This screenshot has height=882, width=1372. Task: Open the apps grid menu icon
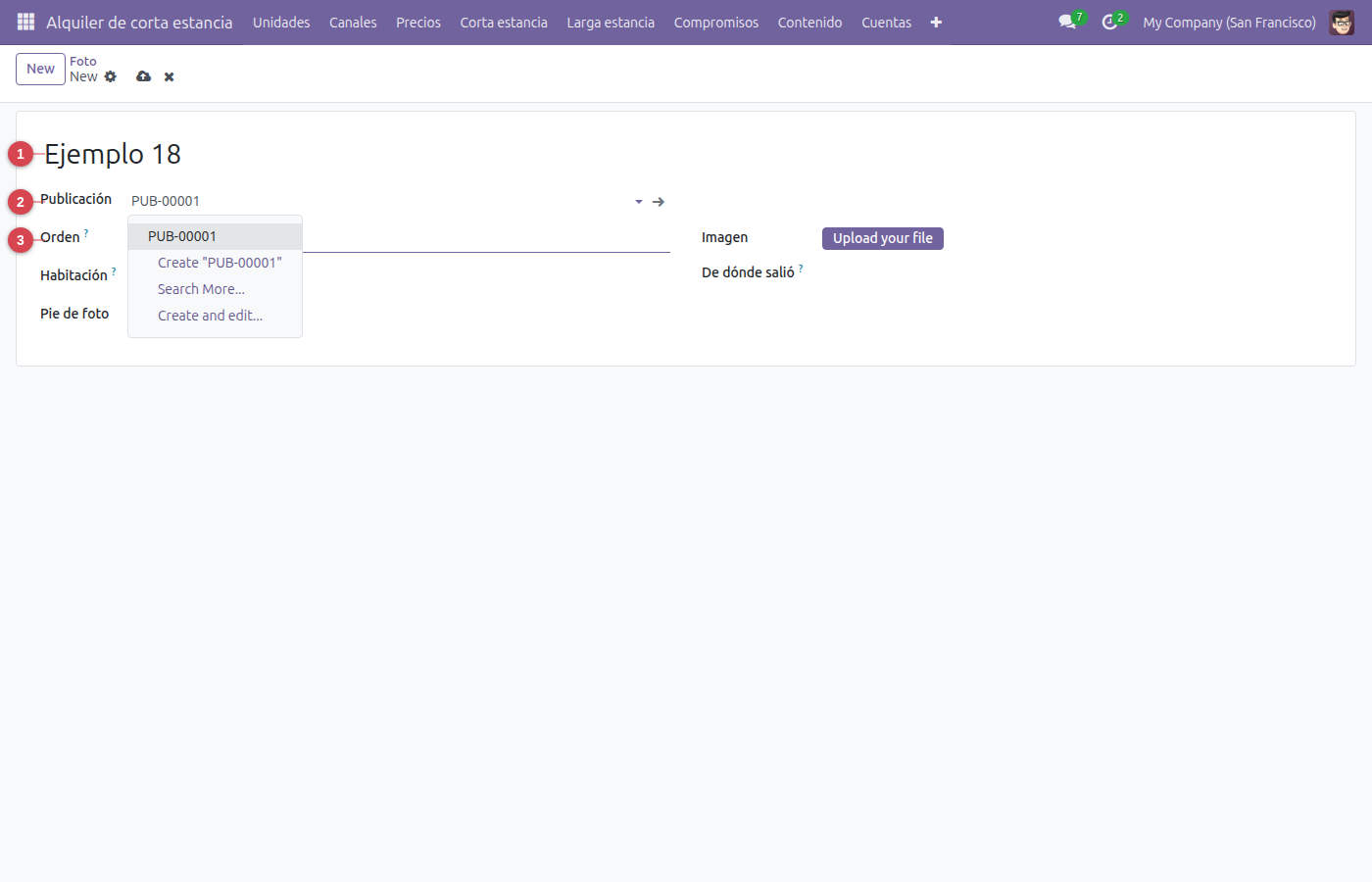(25, 22)
